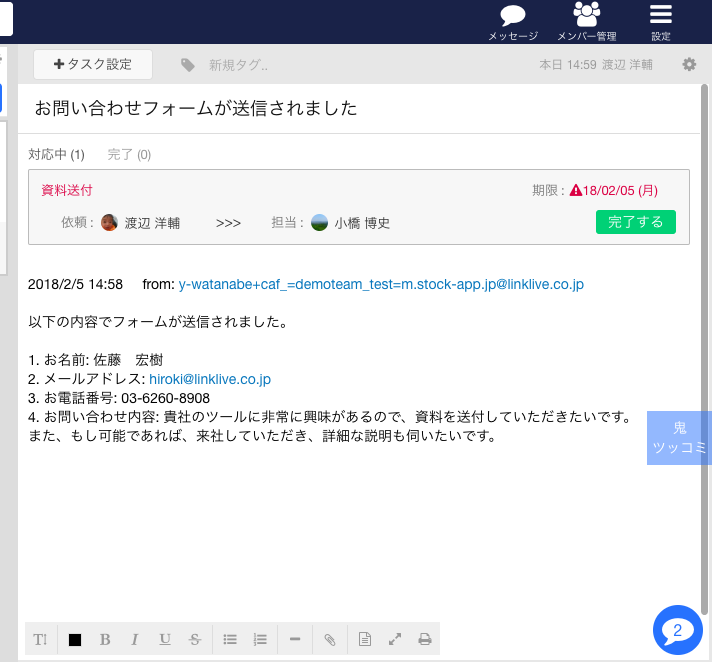Screen dimensions: 712x662
Task: Click the paperclip attach file icon
Action: click(330, 639)
